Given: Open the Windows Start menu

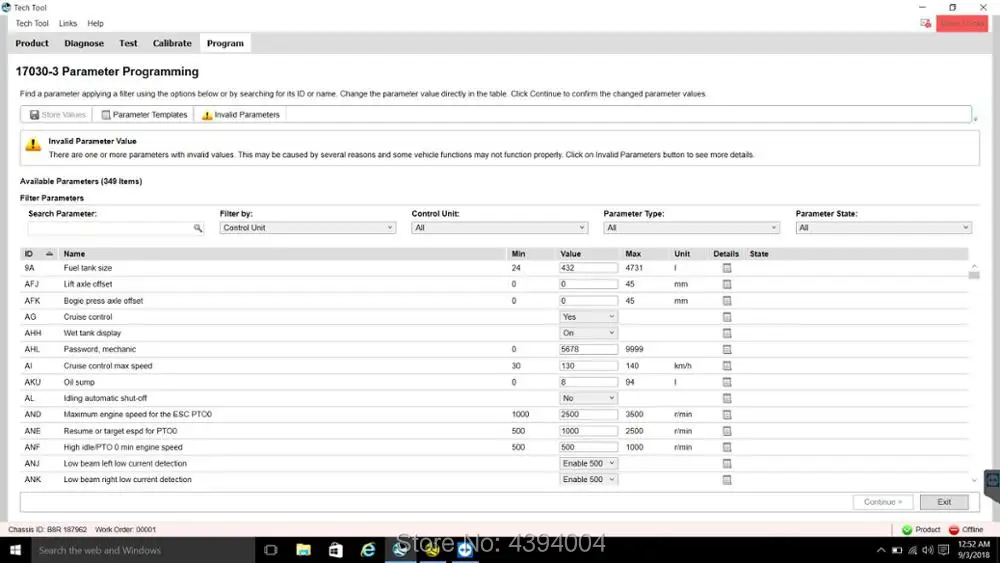Looking at the screenshot, I should [15, 550].
